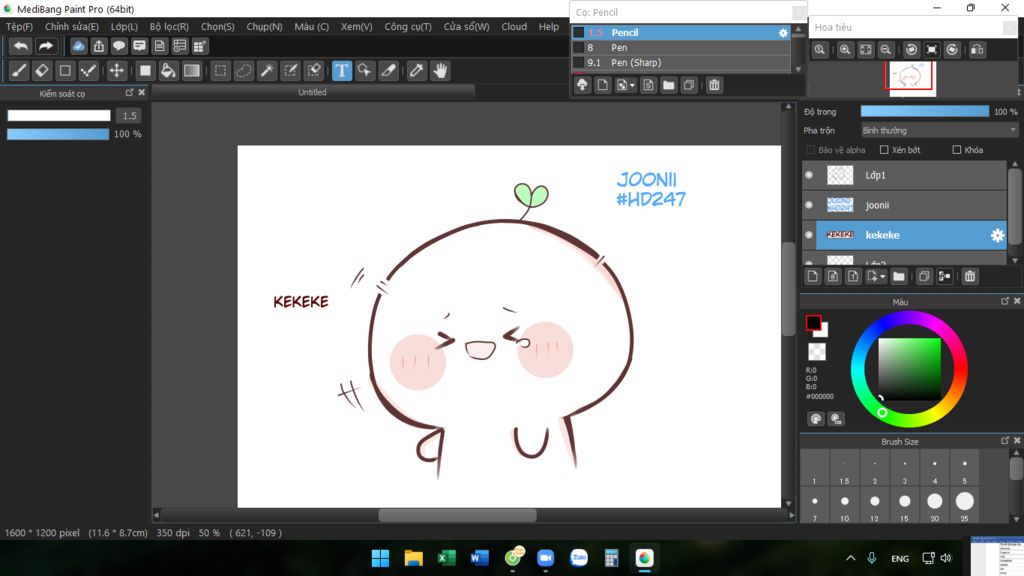Click the brush size value field 1.5
Screen dimensions: 1024x576
click(129, 116)
